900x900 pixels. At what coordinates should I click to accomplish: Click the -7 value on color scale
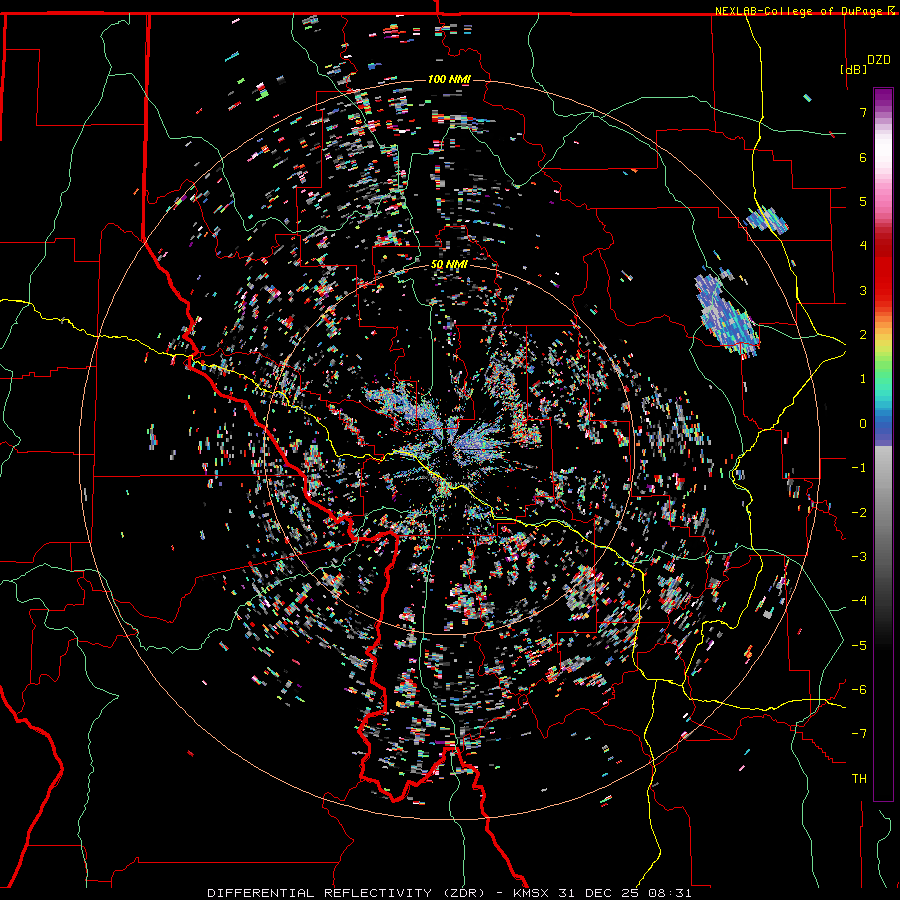pos(859,734)
